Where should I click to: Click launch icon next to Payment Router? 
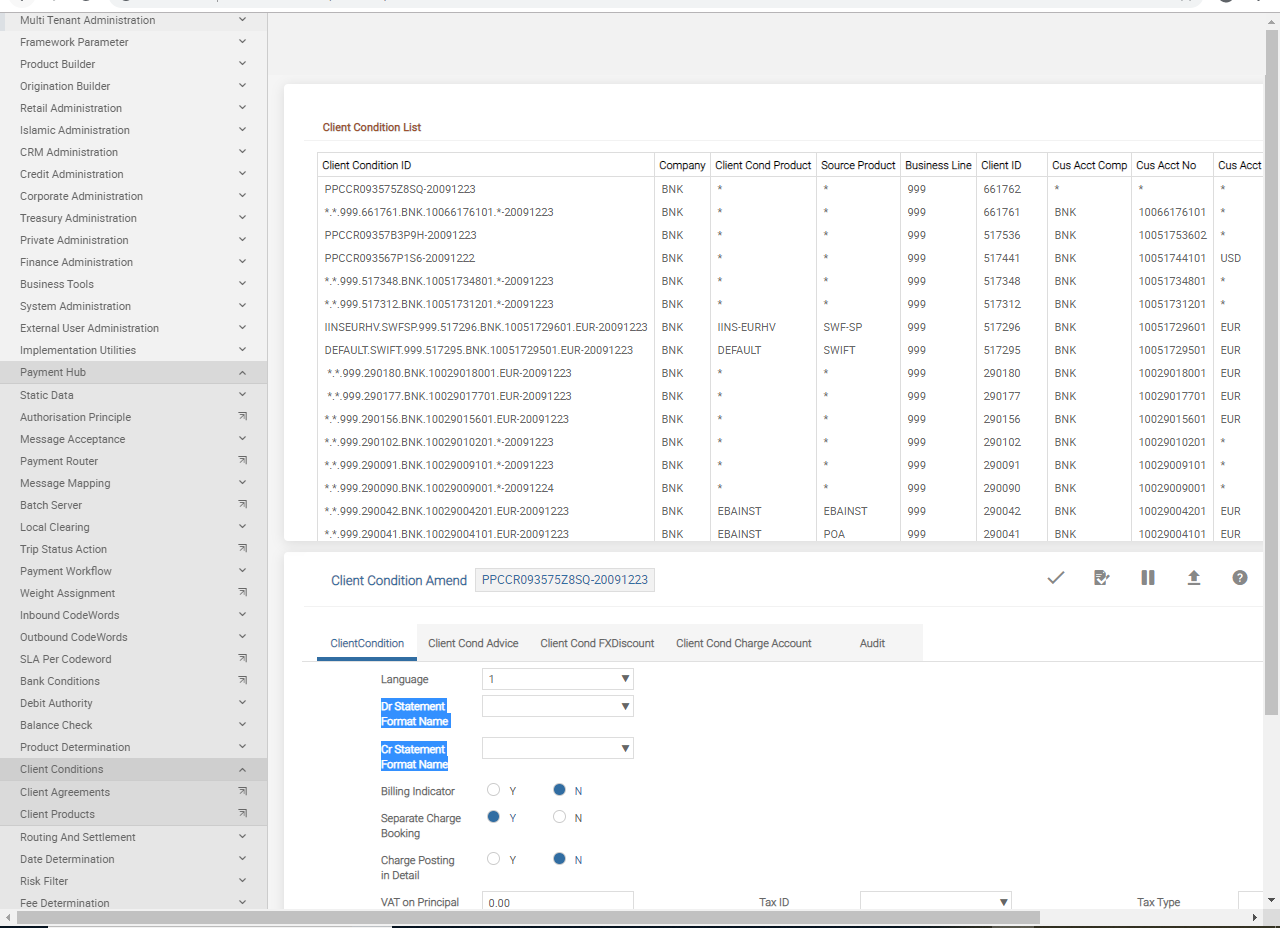click(x=242, y=461)
